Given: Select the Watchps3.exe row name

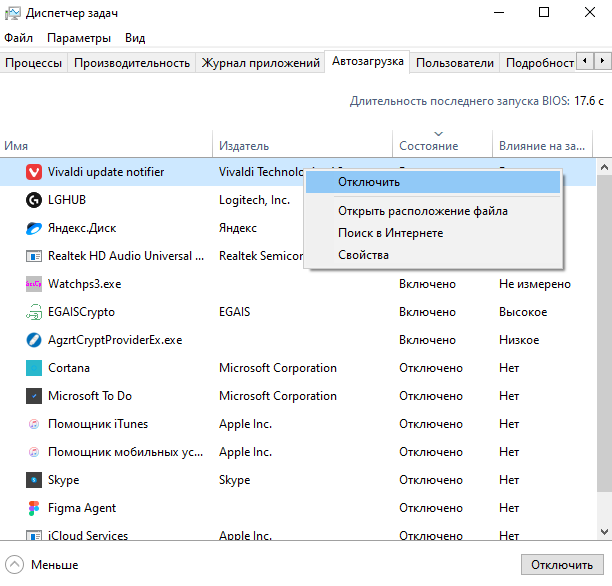Looking at the screenshot, I should click(x=85, y=284).
